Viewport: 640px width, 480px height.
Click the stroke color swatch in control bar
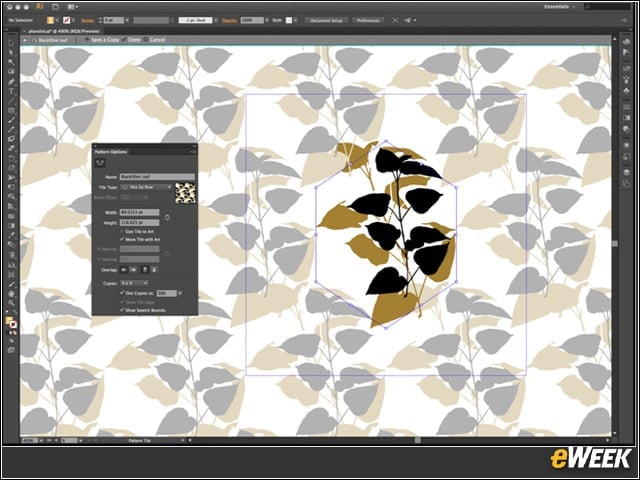pyautogui.click(x=67, y=20)
